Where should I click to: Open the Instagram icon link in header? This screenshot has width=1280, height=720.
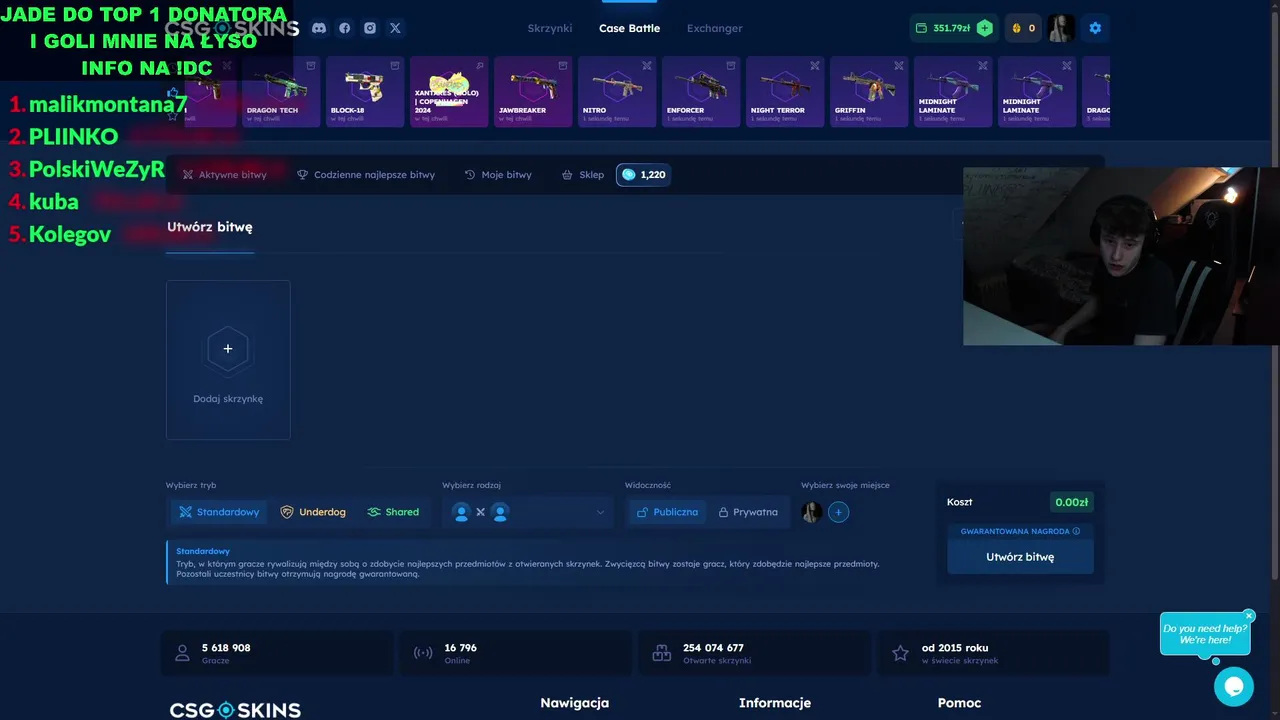pyautogui.click(x=370, y=28)
